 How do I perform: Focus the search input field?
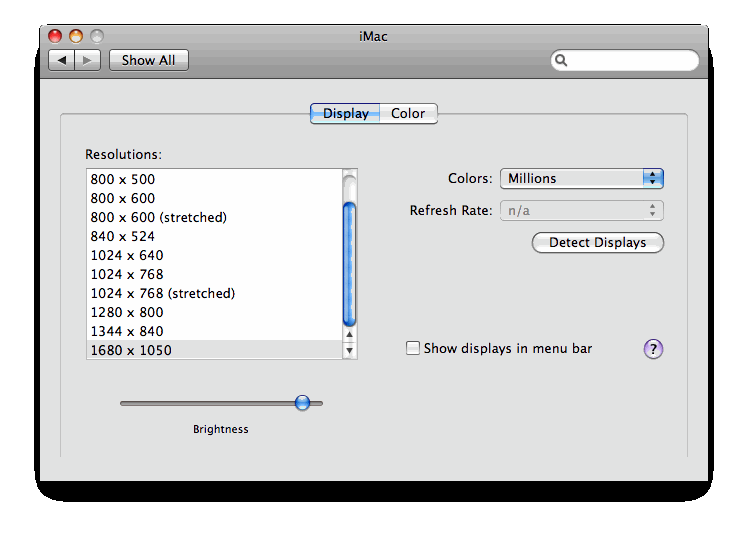pyautogui.click(x=624, y=60)
